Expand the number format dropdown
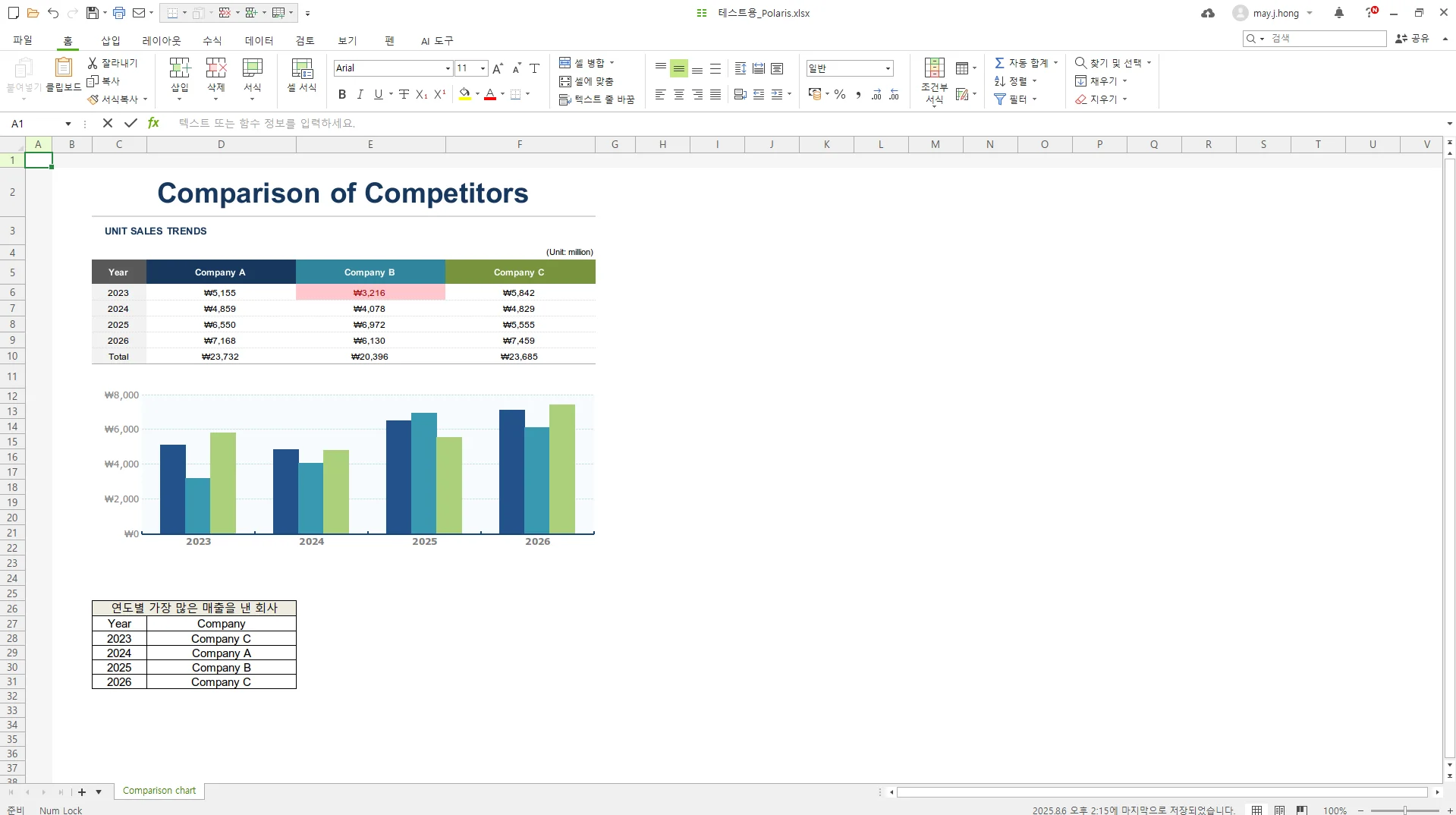This screenshot has width=1456, height=815. [x=888, y=68]
